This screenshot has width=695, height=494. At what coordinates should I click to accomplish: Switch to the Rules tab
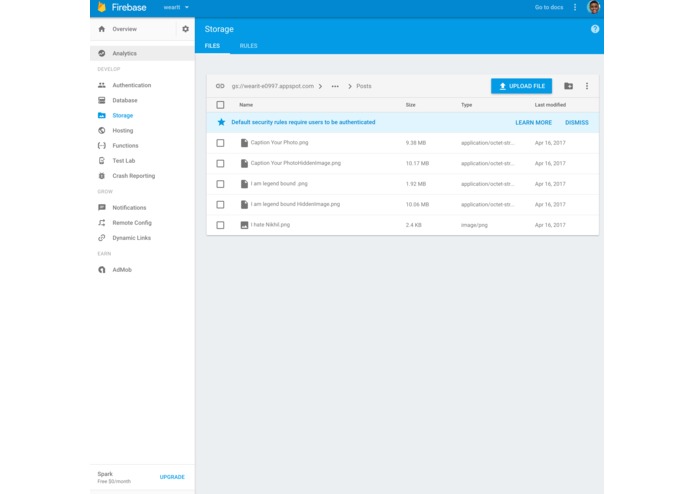(248, 46)
